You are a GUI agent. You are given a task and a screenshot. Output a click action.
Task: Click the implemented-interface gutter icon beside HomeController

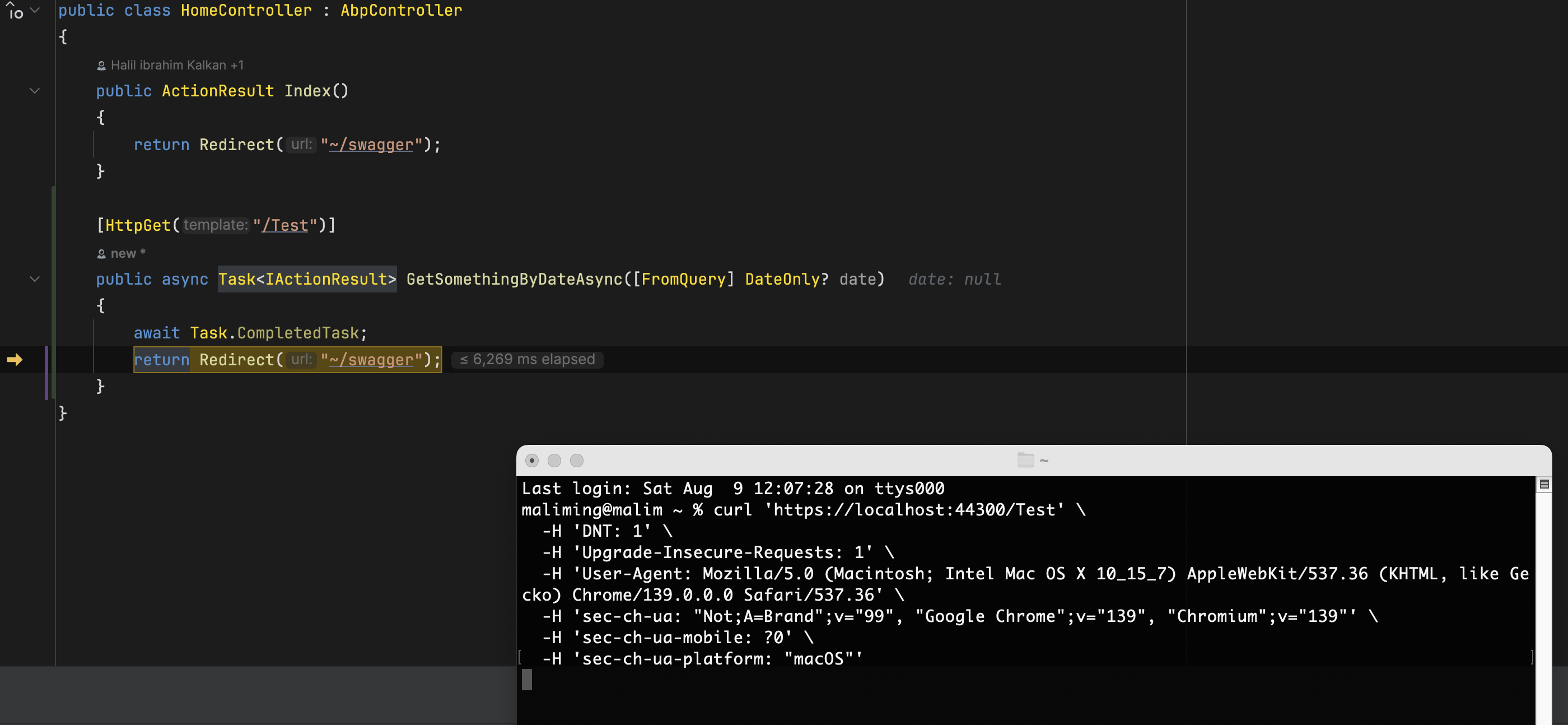[15, 10]
